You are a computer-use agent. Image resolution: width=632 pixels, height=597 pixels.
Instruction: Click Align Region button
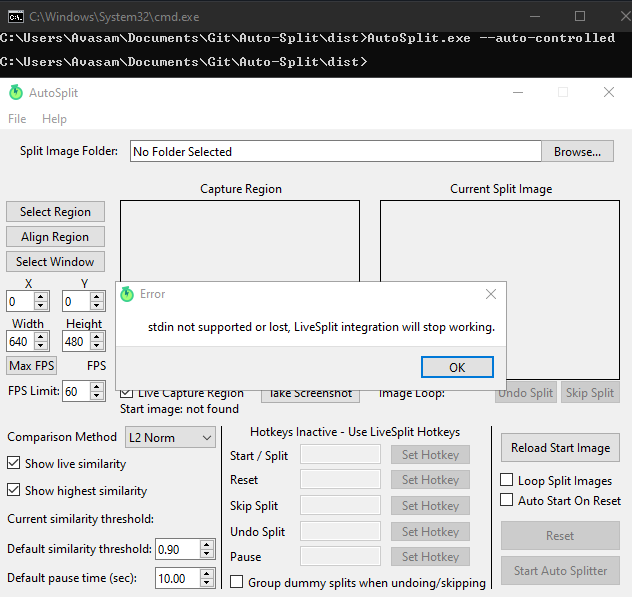[55, 237]
